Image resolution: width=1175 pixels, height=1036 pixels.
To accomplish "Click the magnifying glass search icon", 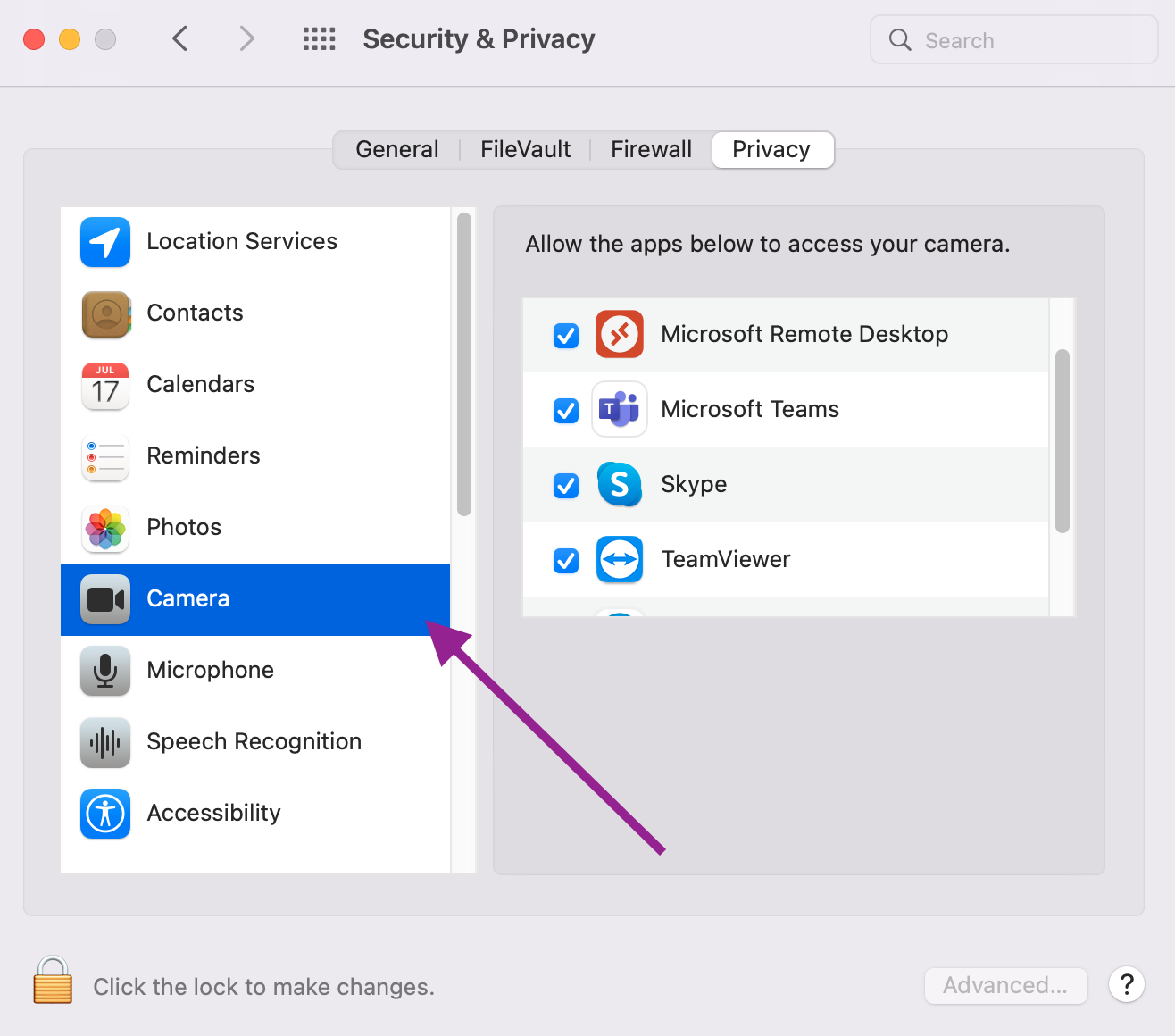I will pyautogui.click(x=900, y=40).
